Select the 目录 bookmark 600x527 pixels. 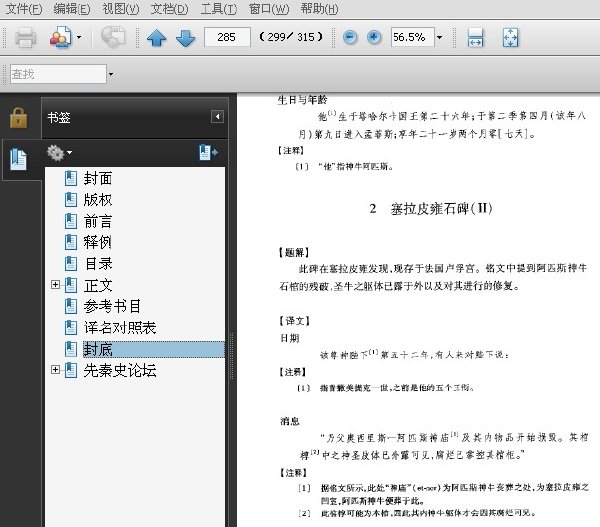[x=98, y=264]
